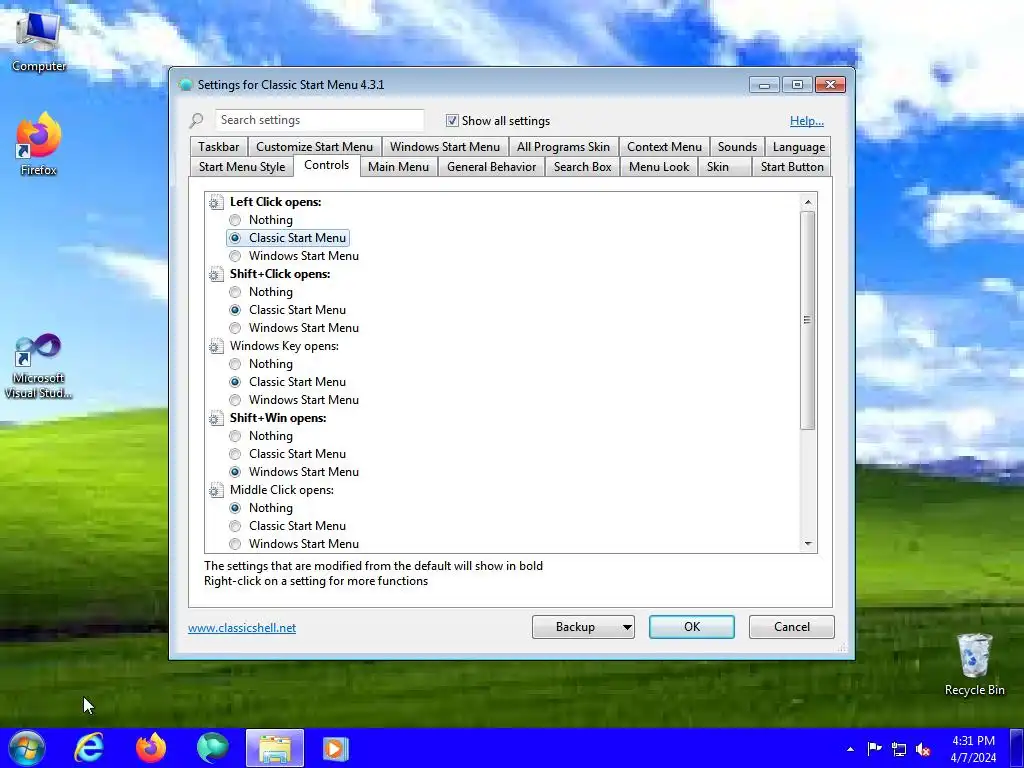This screenshot has width=1024, height=768.
Task: Open the Sounds tab
Action: tap(737, 147)
